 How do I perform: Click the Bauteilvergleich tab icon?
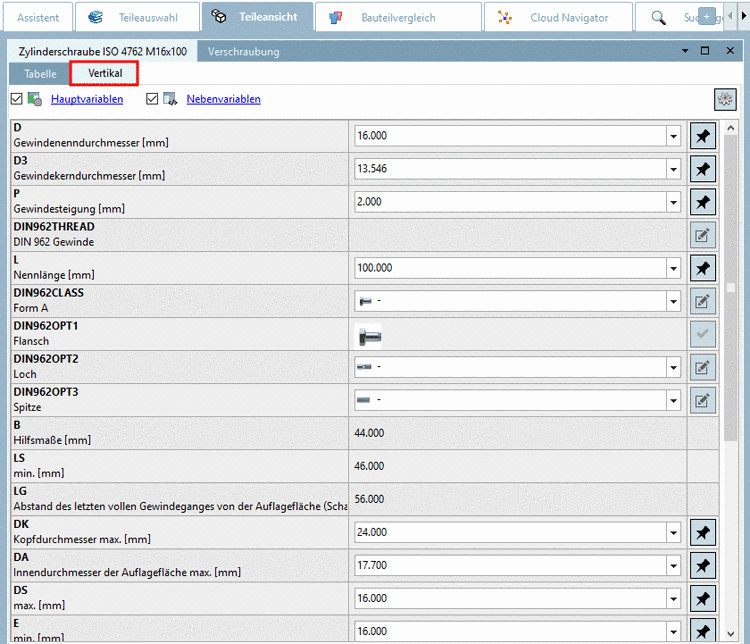click(336, 18)
